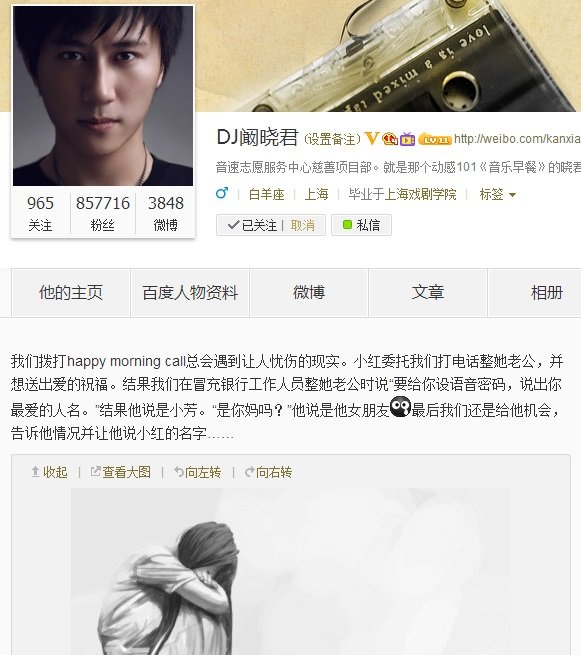The image size is (581, 655).
Task: Collapse the image using 收起
Action: click(50, 472)
